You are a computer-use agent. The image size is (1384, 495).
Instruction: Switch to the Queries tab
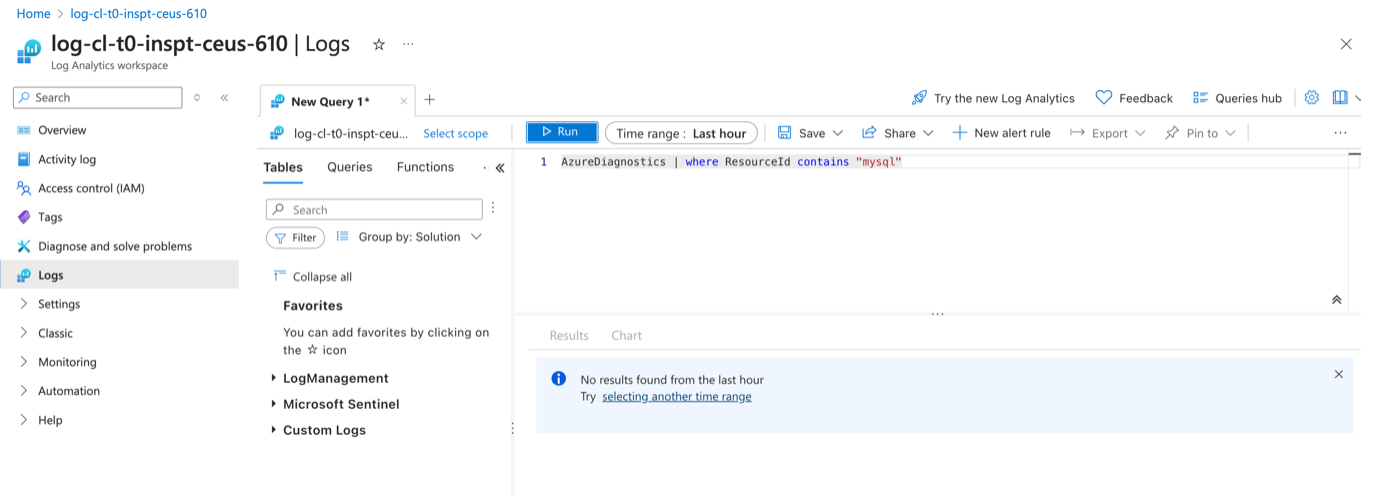349,167
